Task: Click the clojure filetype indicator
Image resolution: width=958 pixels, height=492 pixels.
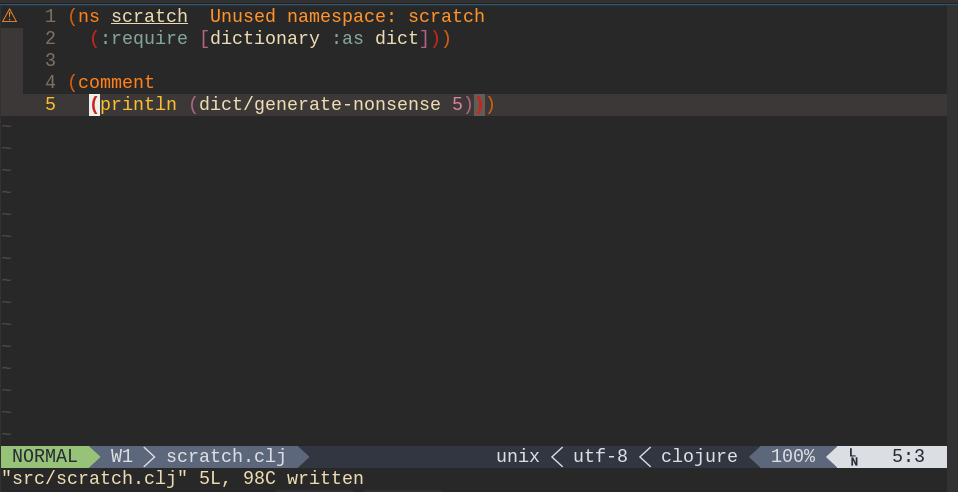Action: coord(699,457)
